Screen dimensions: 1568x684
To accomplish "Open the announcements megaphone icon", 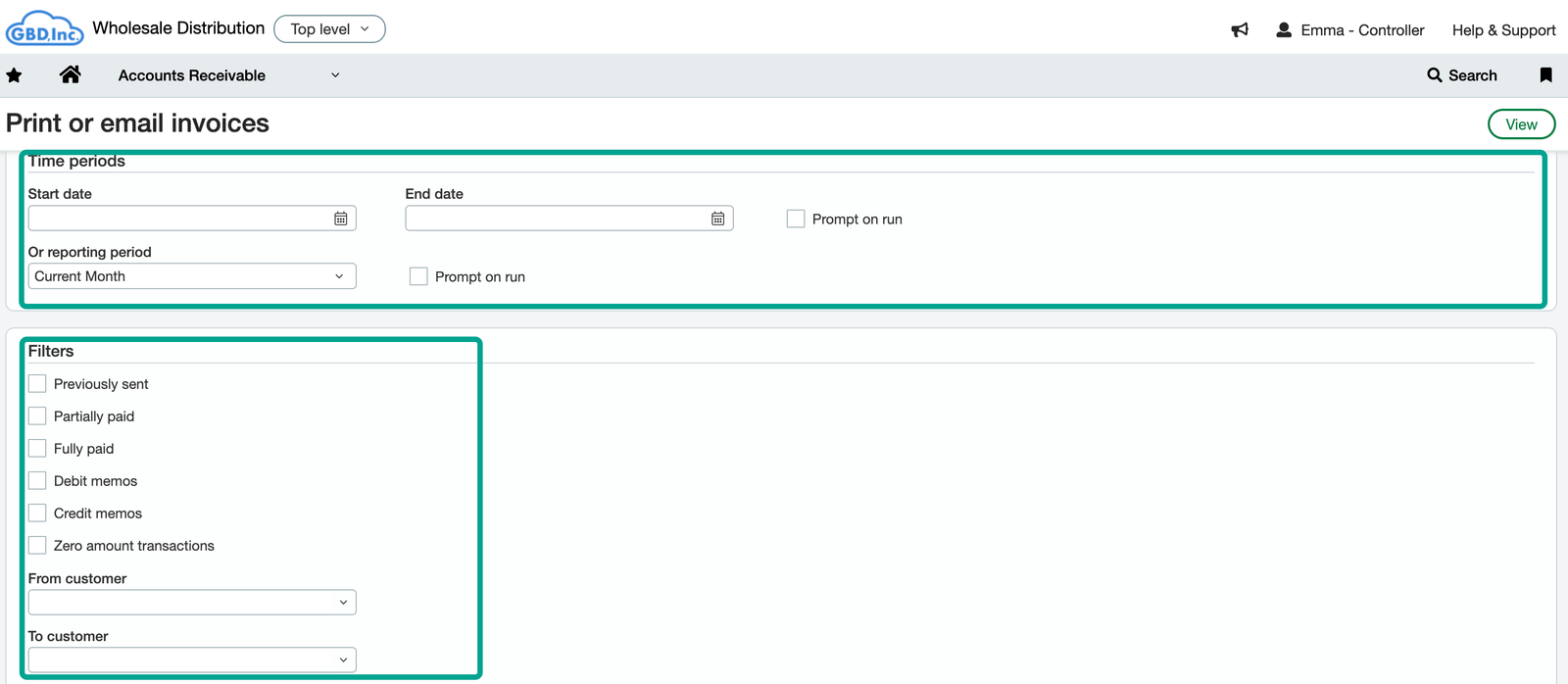I will point(1240,30).
